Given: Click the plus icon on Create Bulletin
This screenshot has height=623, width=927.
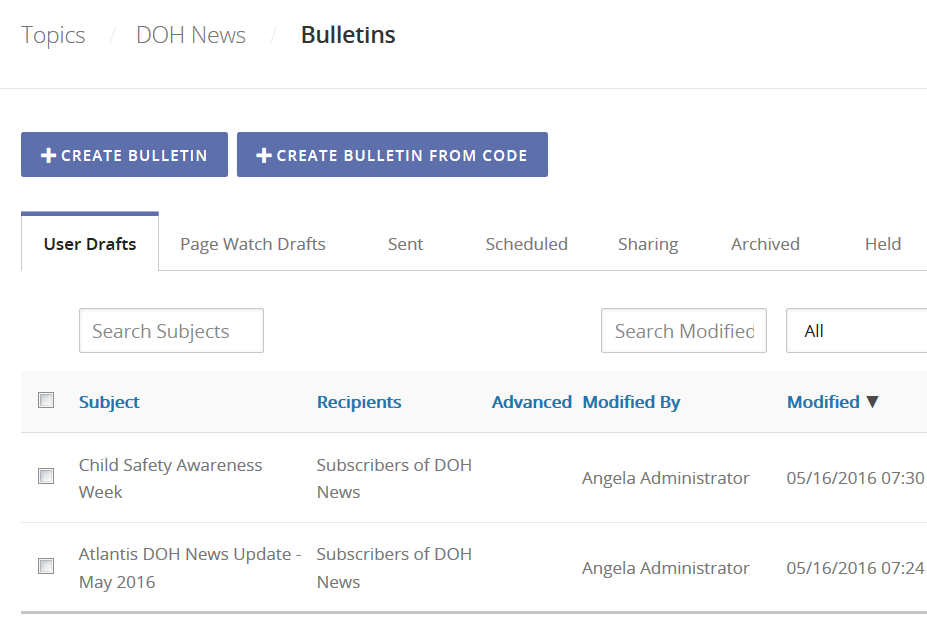Looking at the screenshot, I should pos(46,154).
